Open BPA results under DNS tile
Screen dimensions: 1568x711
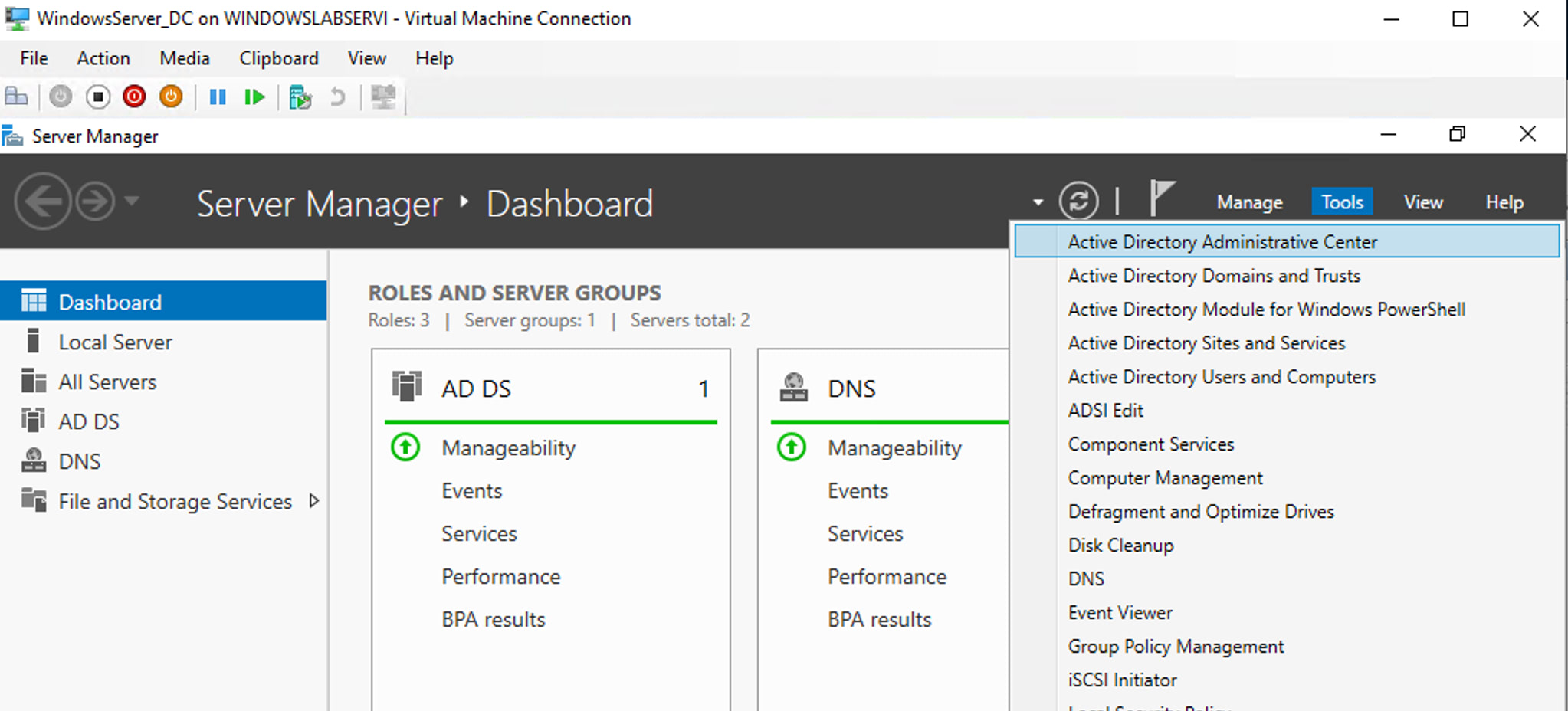pos(879,619)
